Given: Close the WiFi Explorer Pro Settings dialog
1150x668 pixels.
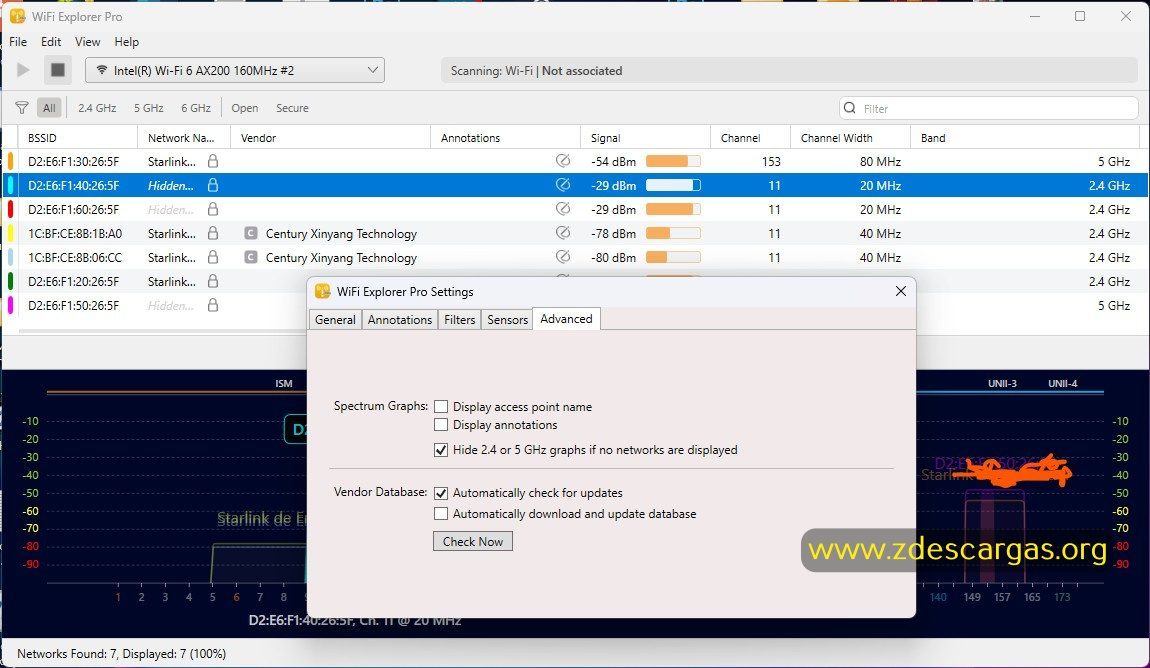Looking at the screenshot, I should [x=901, y=291].
